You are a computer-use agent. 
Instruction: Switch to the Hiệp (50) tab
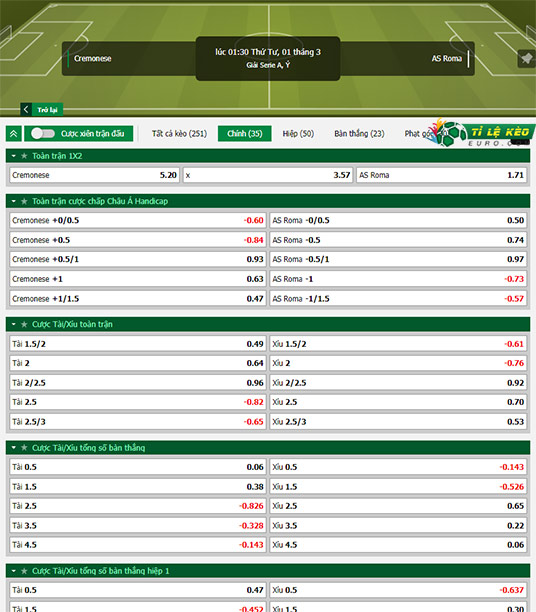point(298,133)
